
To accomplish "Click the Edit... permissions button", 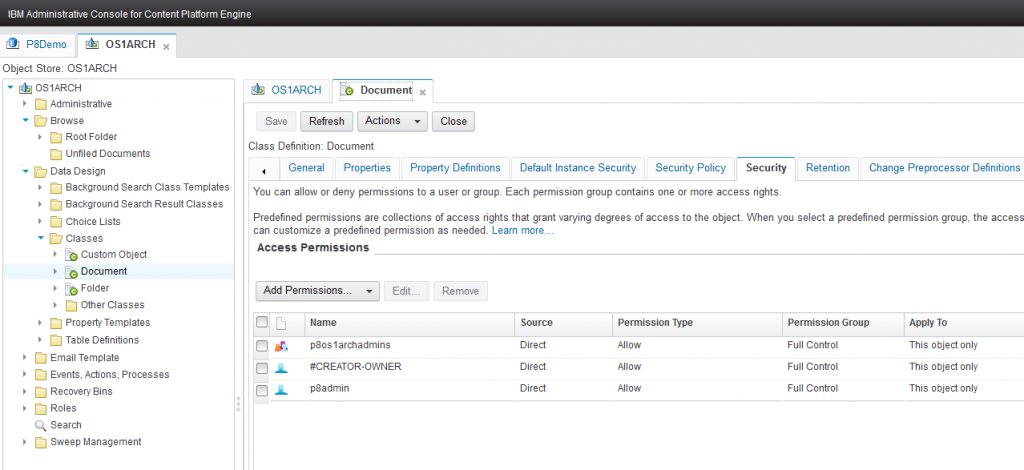I will (406, 290).
